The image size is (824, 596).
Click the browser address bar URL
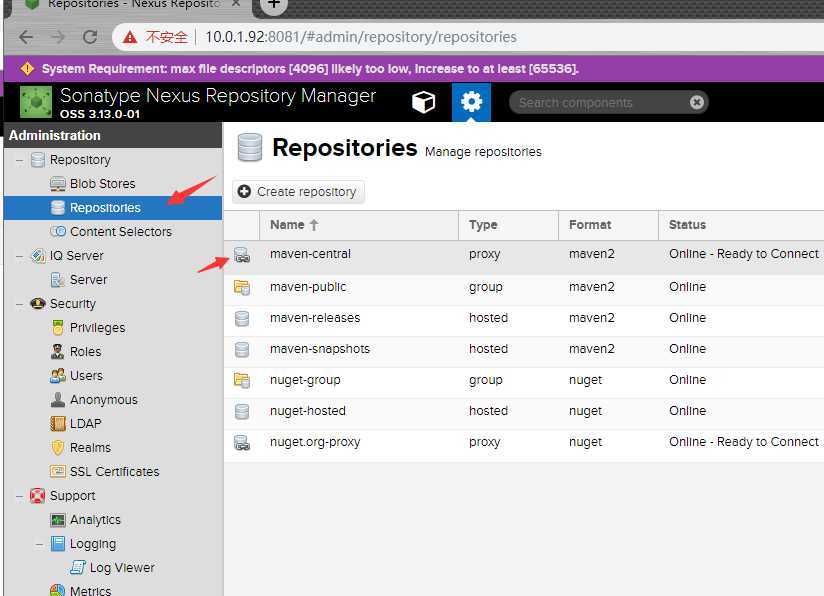(x=360, y=37)
